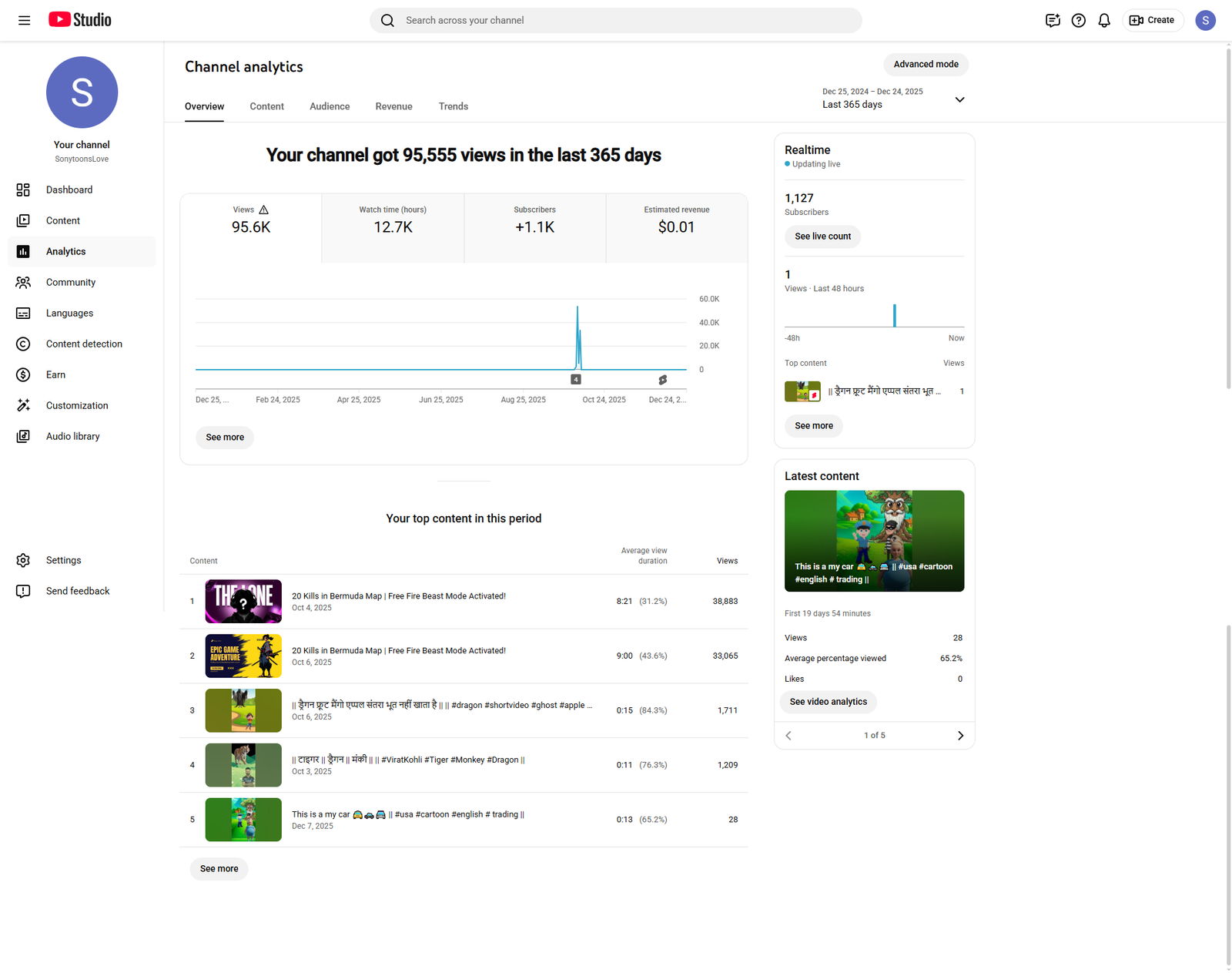Open the feedback message icon in header
The height and width of the screenshot is (973, 1232).
click(1053, 21)
